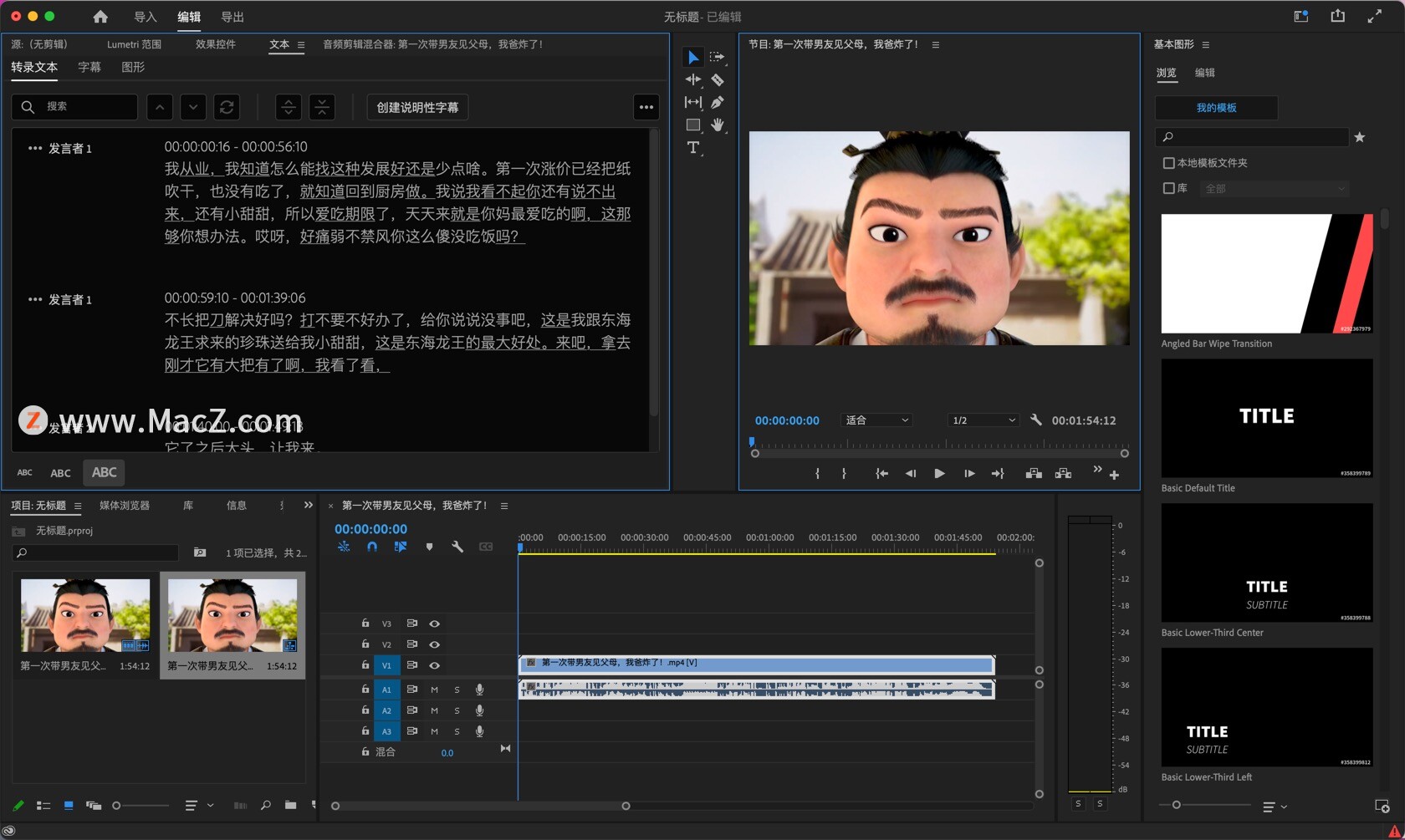This screenshot has height=840, width=1405.
Task: Click the program monitor wrench settings icon
Action: pyautogui.click(x=1035, y=420)
